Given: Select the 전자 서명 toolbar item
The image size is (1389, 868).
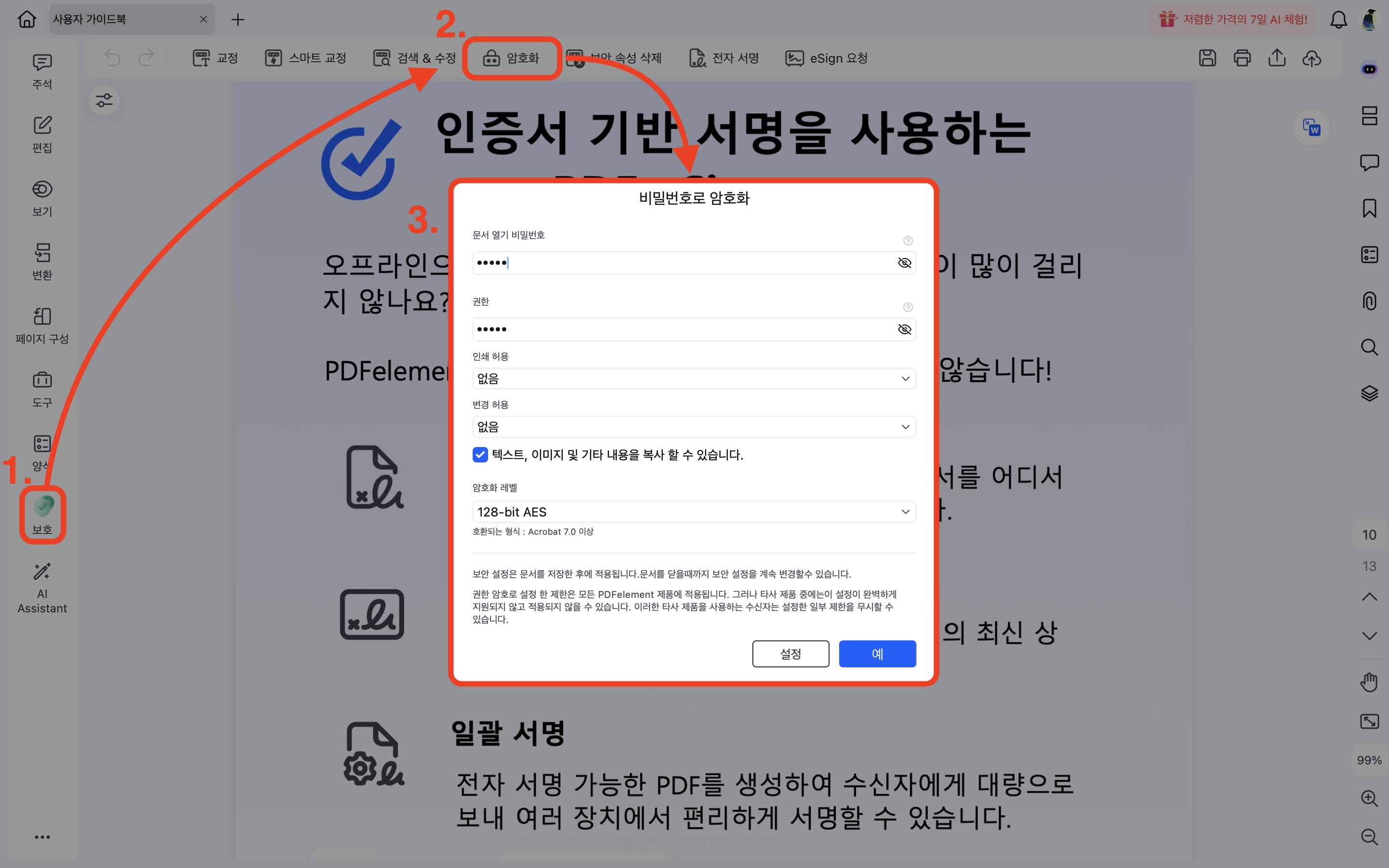Looking at the screenshot, I should tap(724, 58).
